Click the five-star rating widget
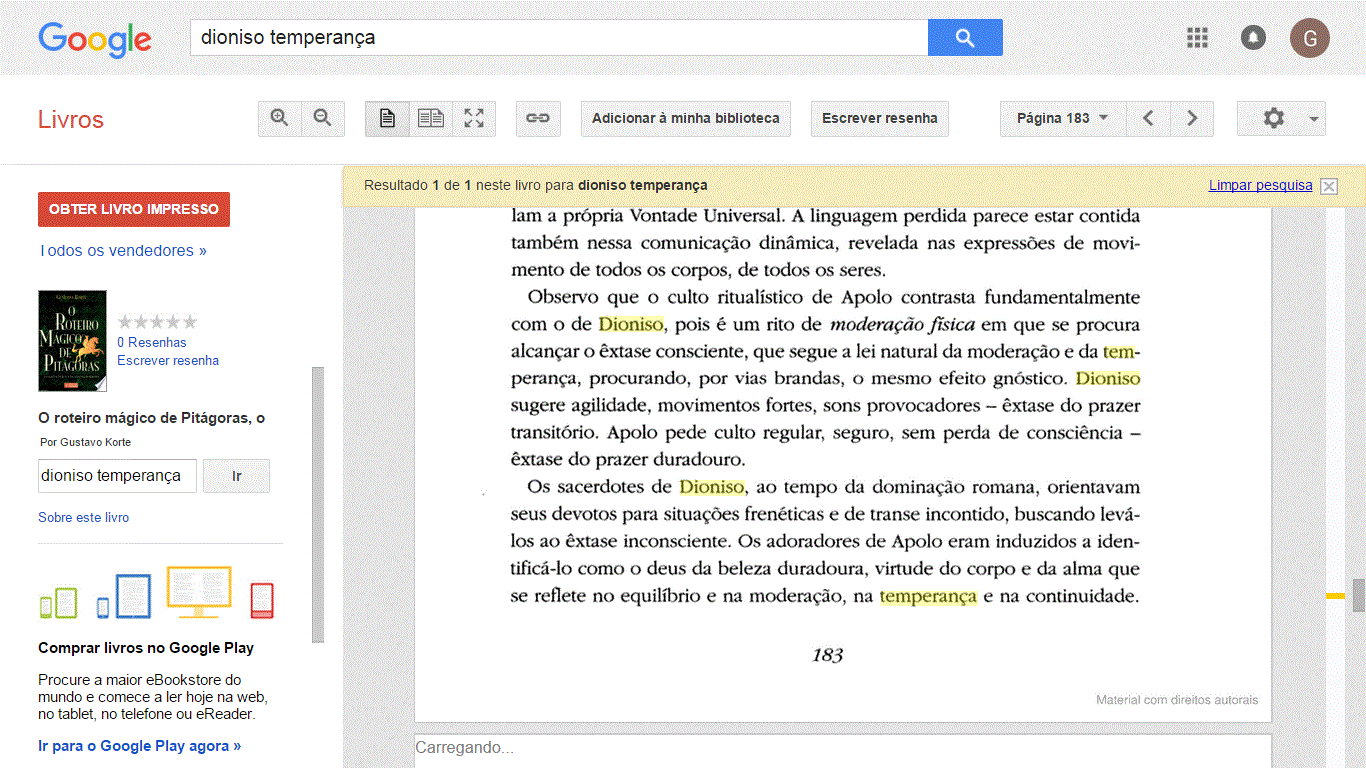Screen dimensions: 1366x768 pos(157,322)
